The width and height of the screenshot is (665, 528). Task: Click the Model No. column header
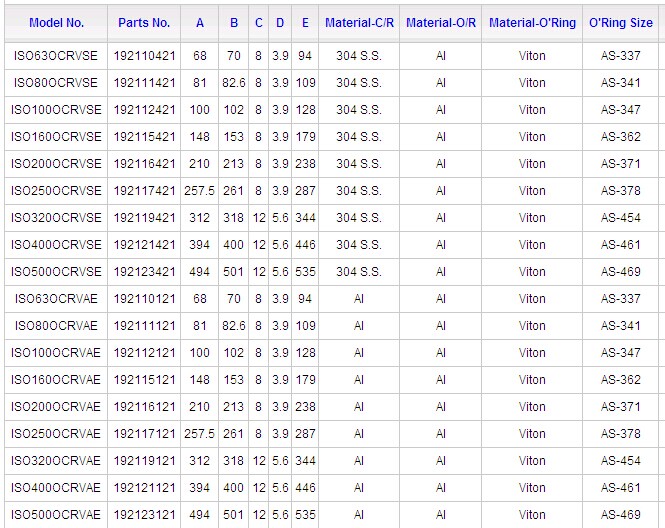point(56,22)
